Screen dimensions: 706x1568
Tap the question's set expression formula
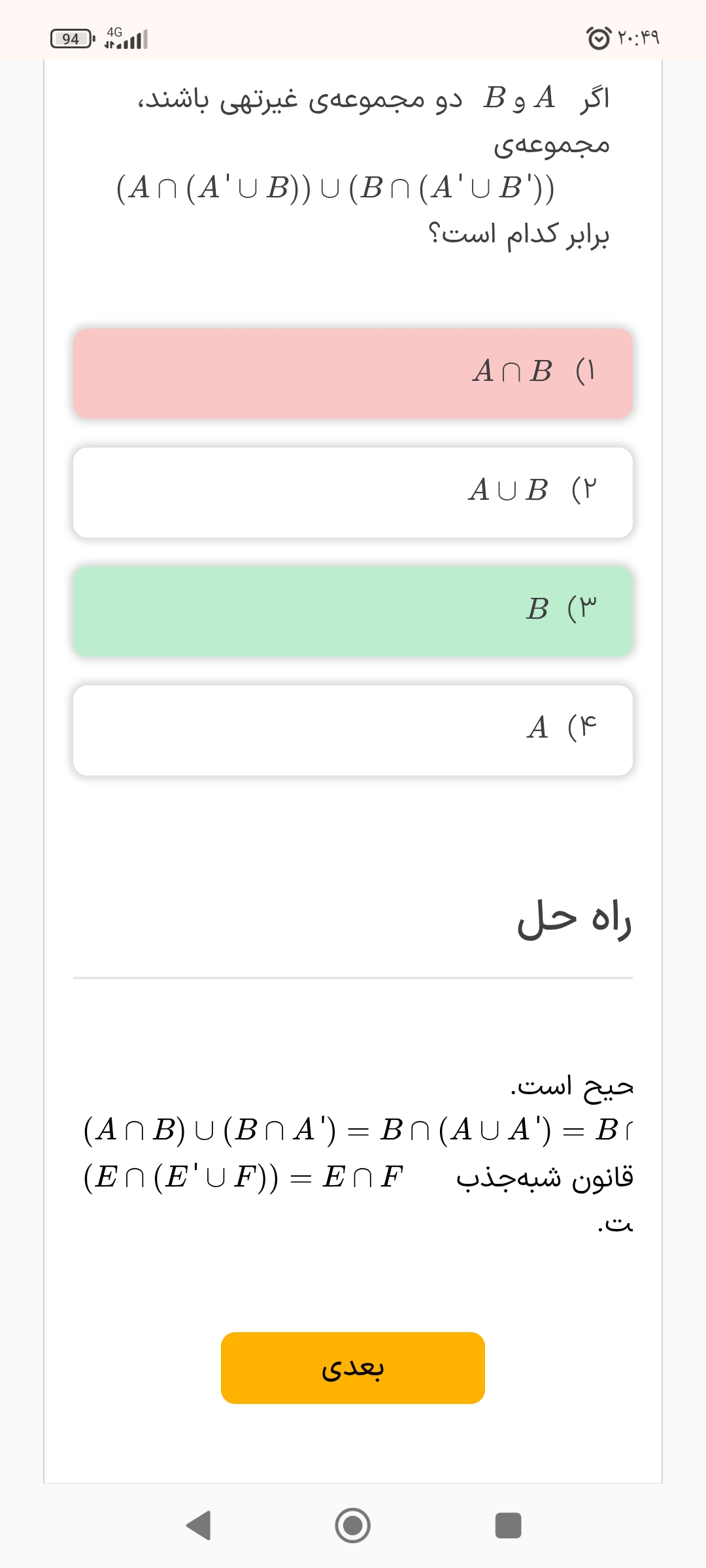pyautogui.click(x=335, y=188)
